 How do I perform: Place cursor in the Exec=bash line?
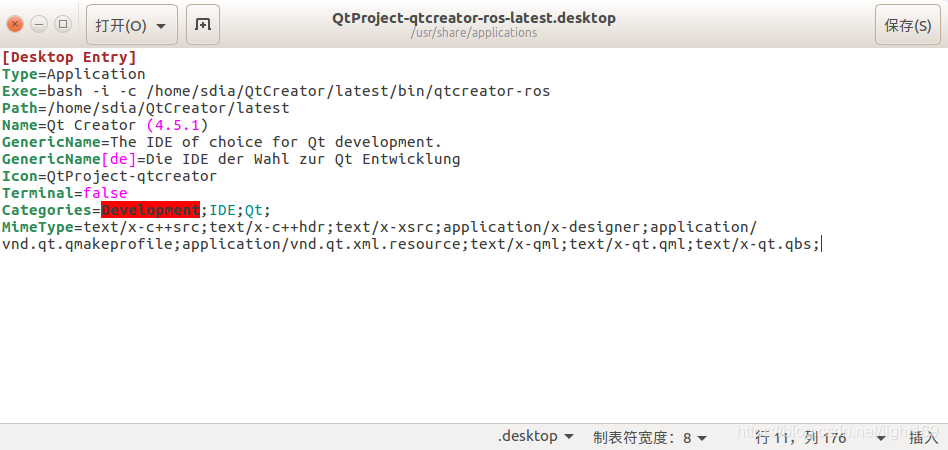tap(276, 91)
